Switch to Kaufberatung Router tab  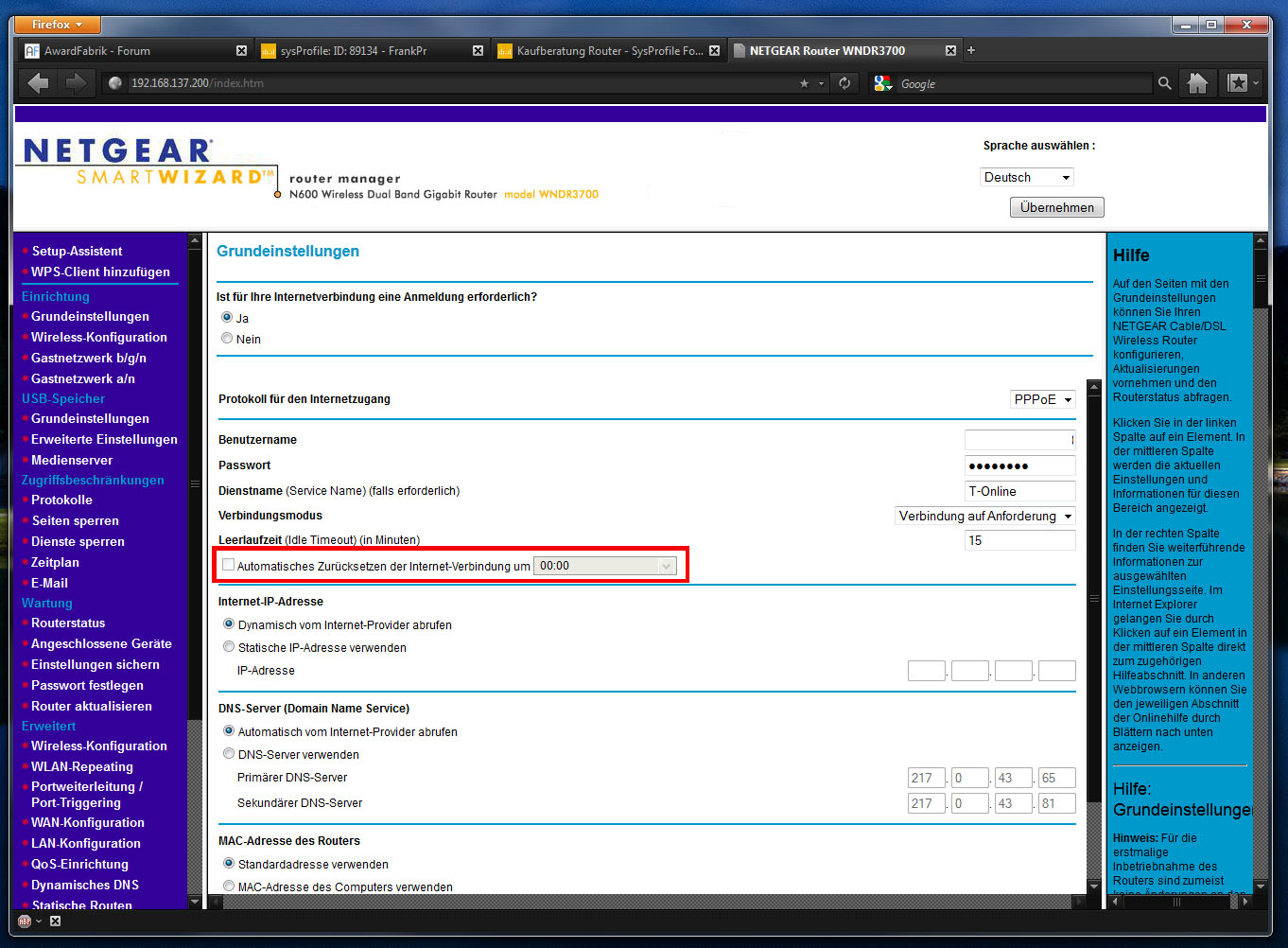[x=608, y=51]
